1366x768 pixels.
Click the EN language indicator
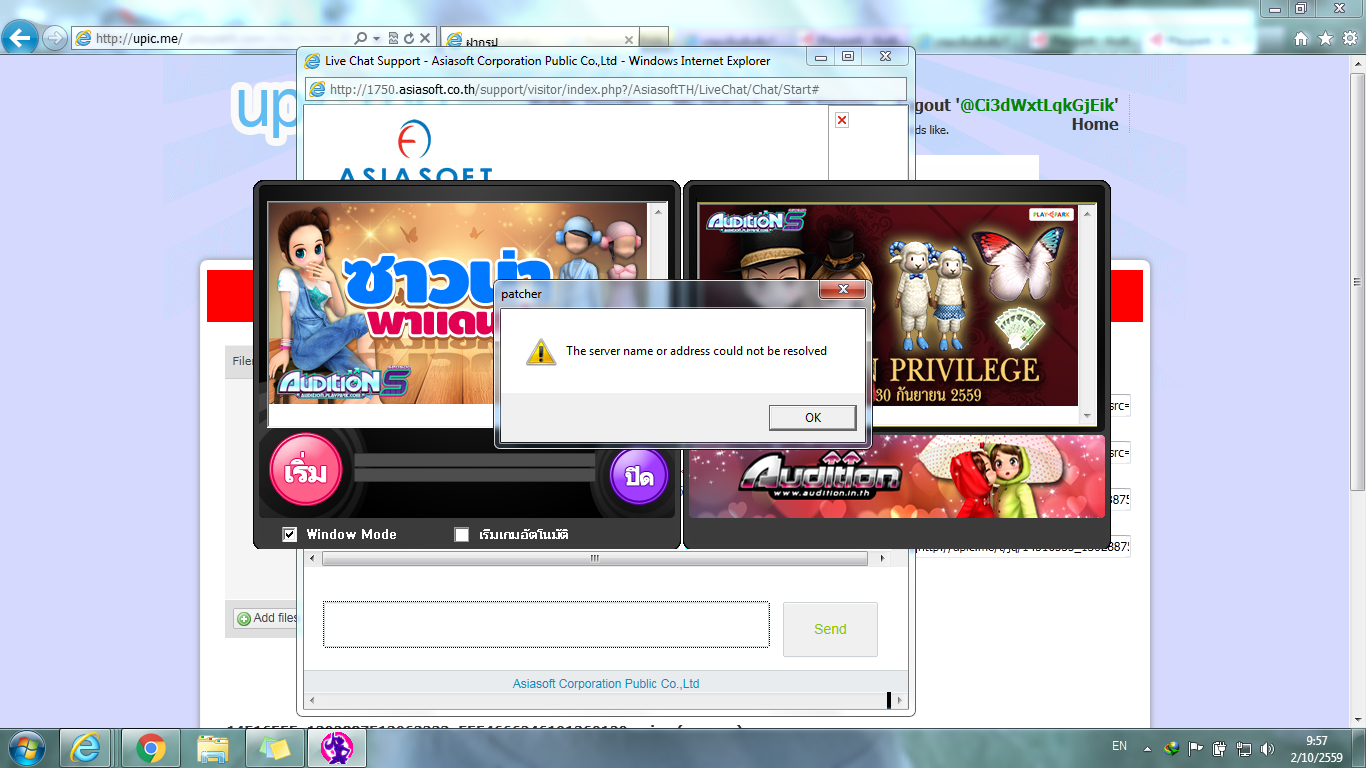(x=1120, y=747)
